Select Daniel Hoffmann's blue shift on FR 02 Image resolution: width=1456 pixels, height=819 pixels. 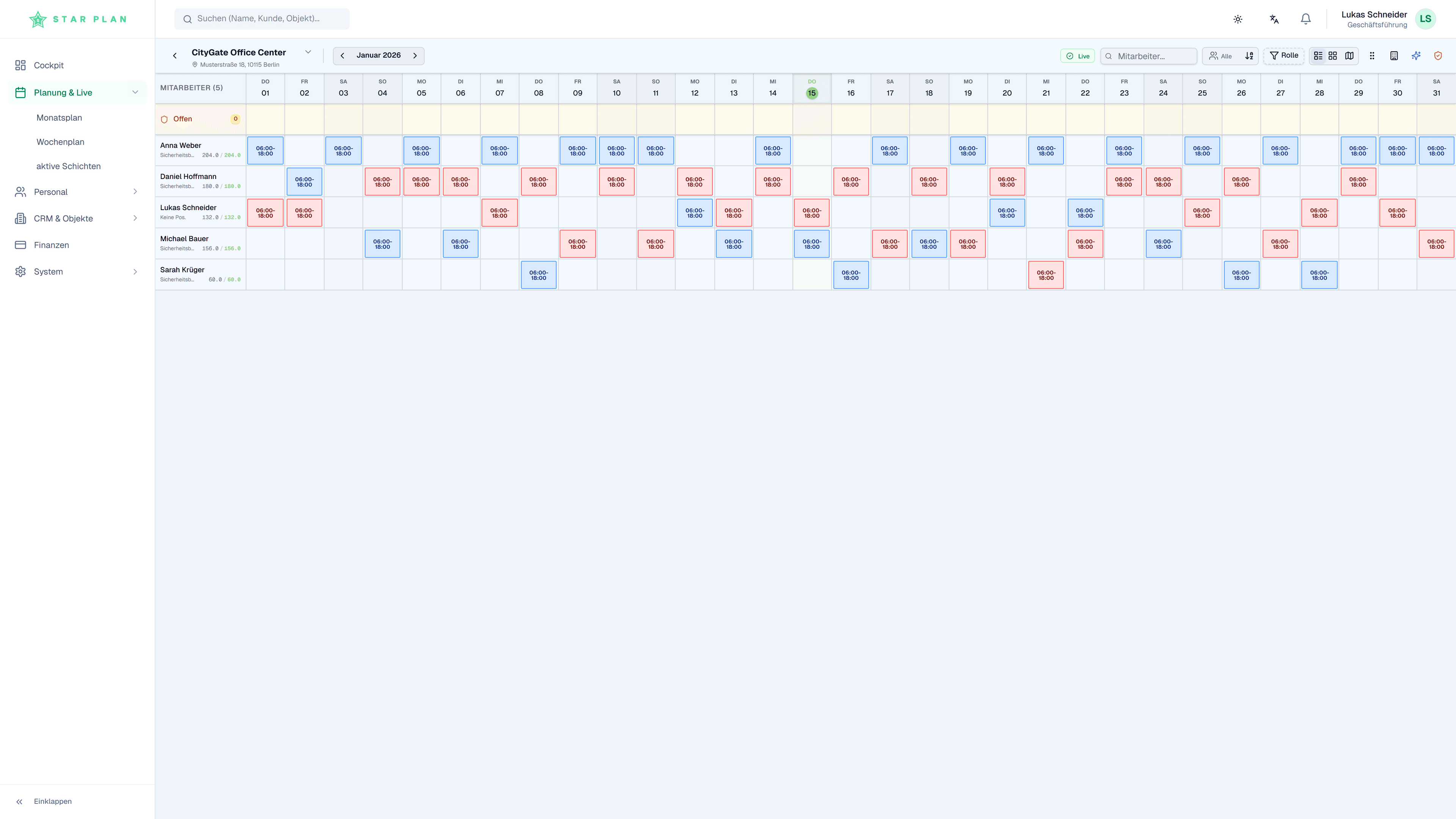point(304,182)
